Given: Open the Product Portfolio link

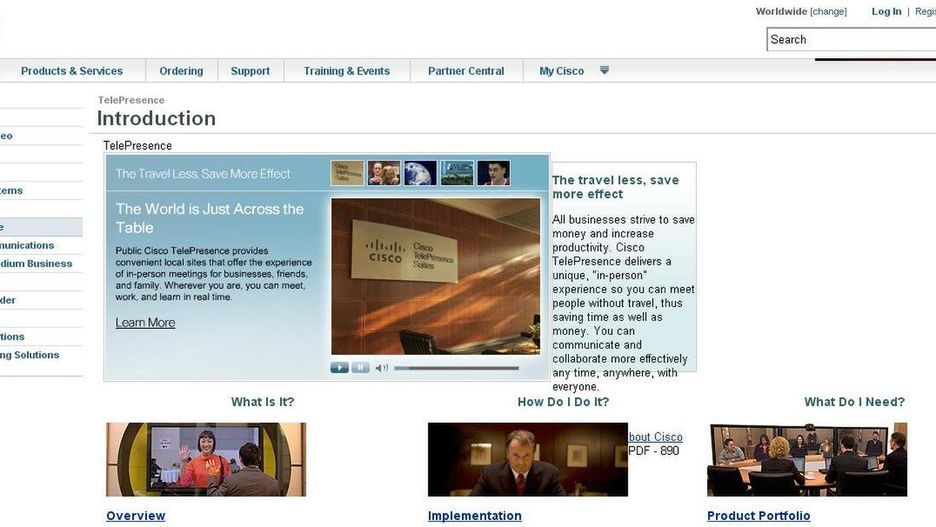Looking at the screenshot, I should tap(759, 516).
